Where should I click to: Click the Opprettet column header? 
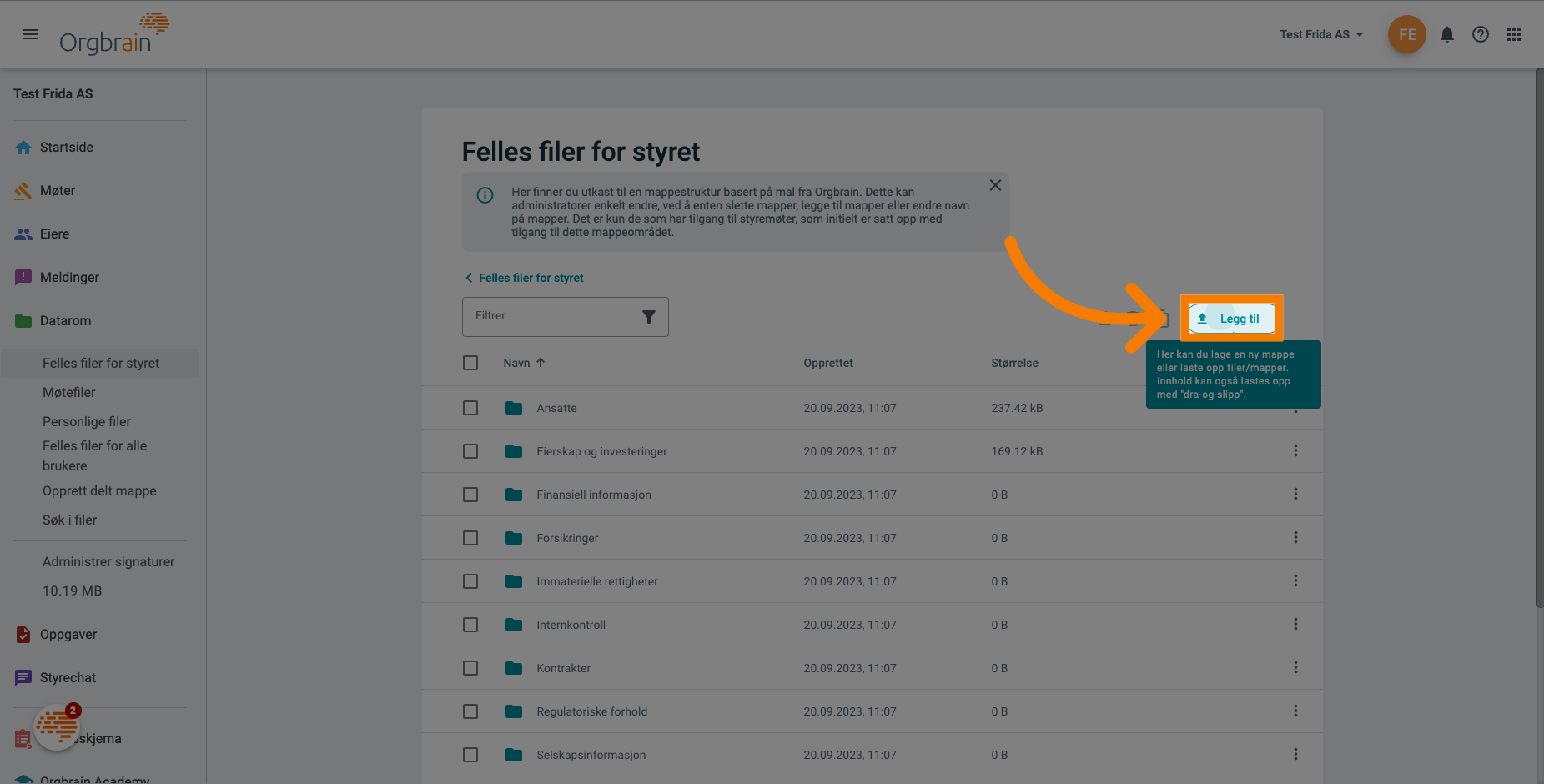[828, 363]
